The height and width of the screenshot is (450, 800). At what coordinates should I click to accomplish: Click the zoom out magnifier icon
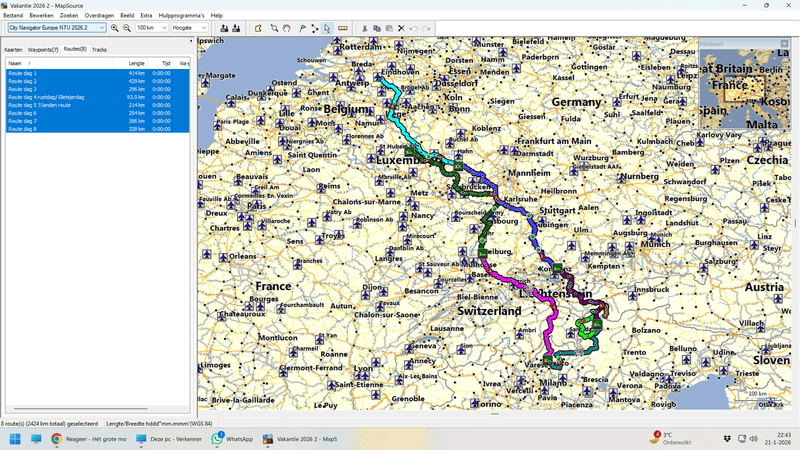tap(127, 28)
